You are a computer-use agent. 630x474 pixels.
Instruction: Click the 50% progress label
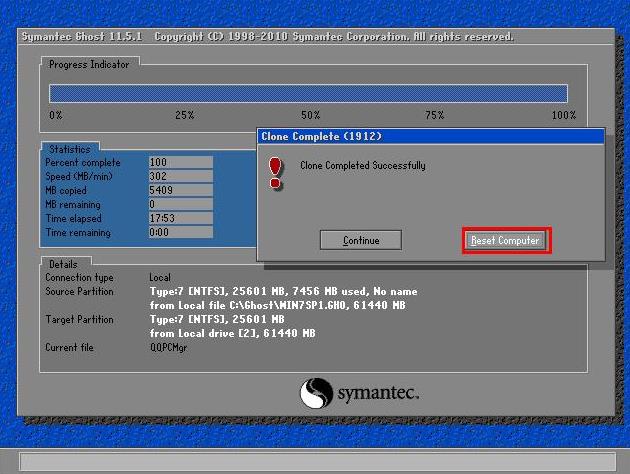click(x=311, y=115)
